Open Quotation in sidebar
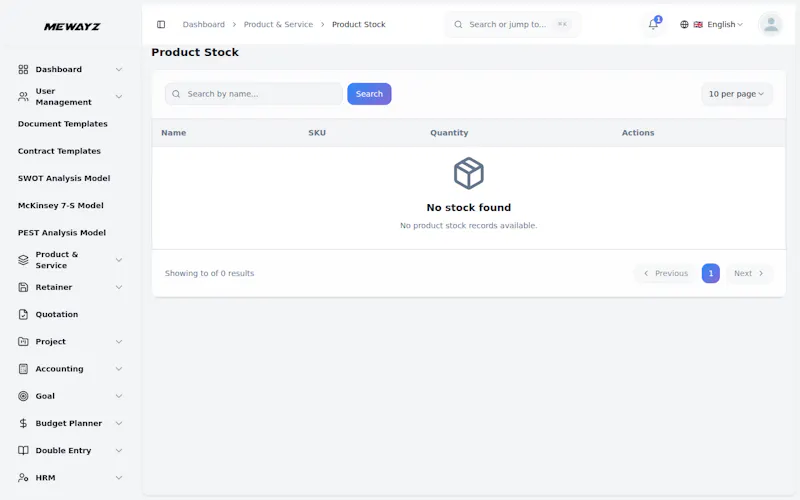This screenshot has height=500, width=800. 57,314
